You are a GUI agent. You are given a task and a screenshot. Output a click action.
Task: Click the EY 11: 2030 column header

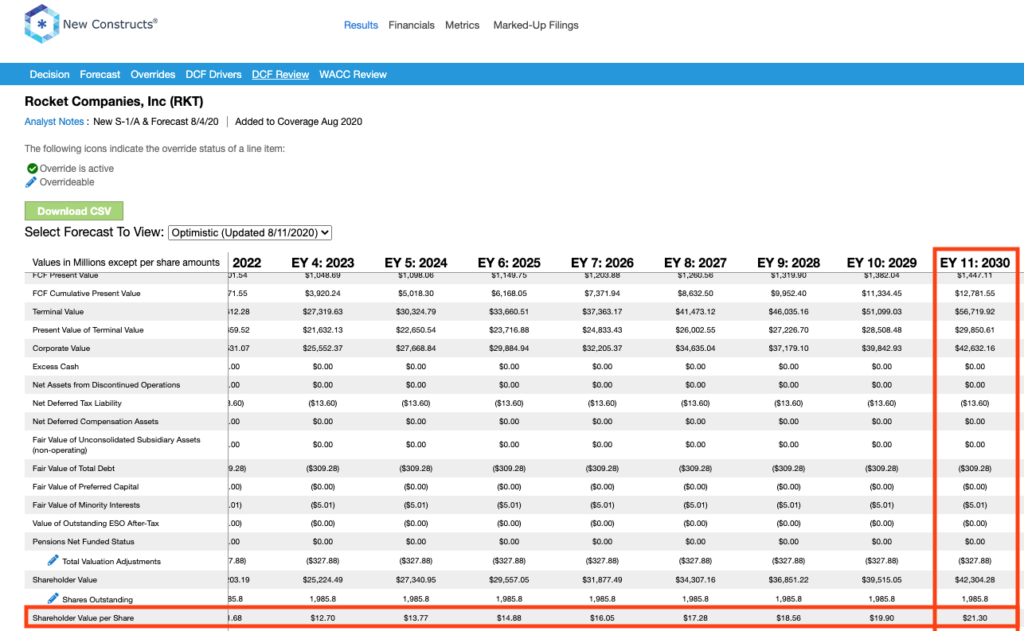975,262
